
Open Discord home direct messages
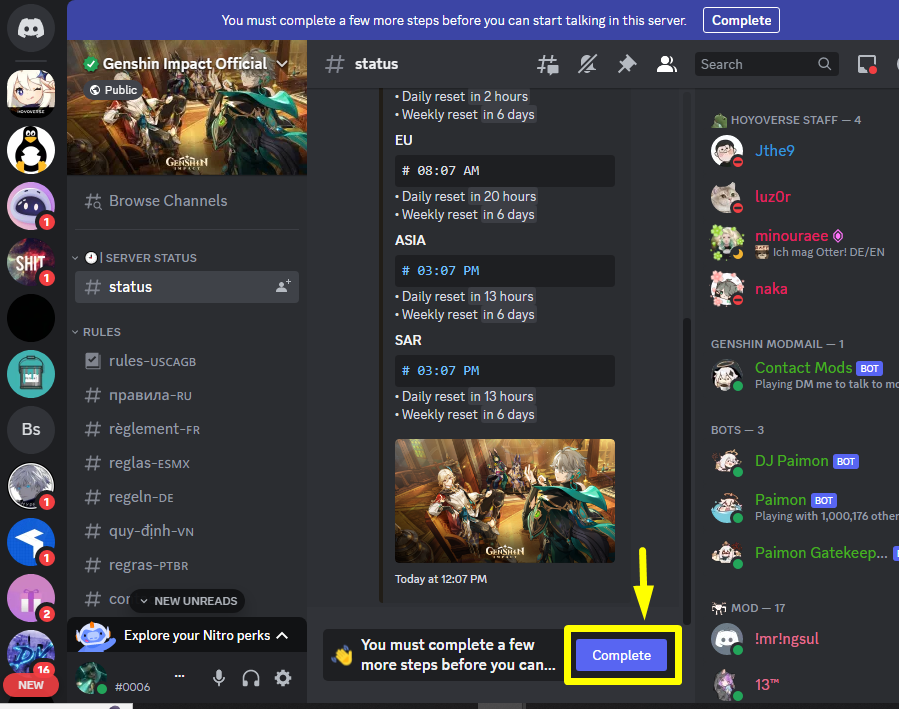pyautogui.click(x=31, y=28)
